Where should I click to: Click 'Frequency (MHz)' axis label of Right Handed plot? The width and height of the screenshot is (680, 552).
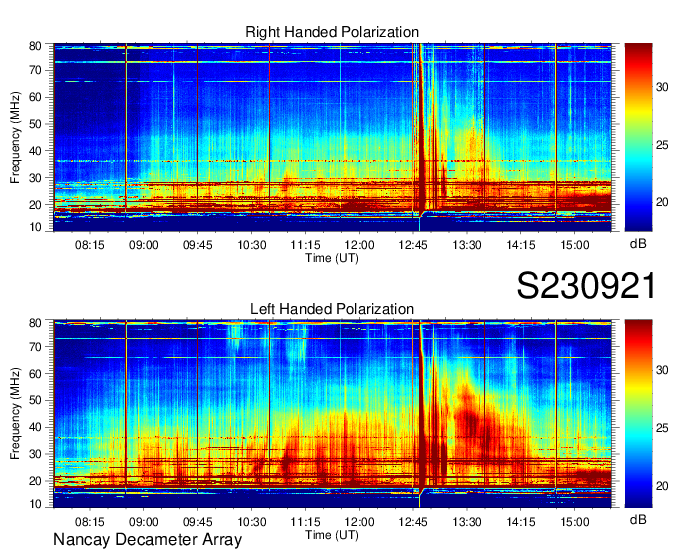(x=16, y=137)
